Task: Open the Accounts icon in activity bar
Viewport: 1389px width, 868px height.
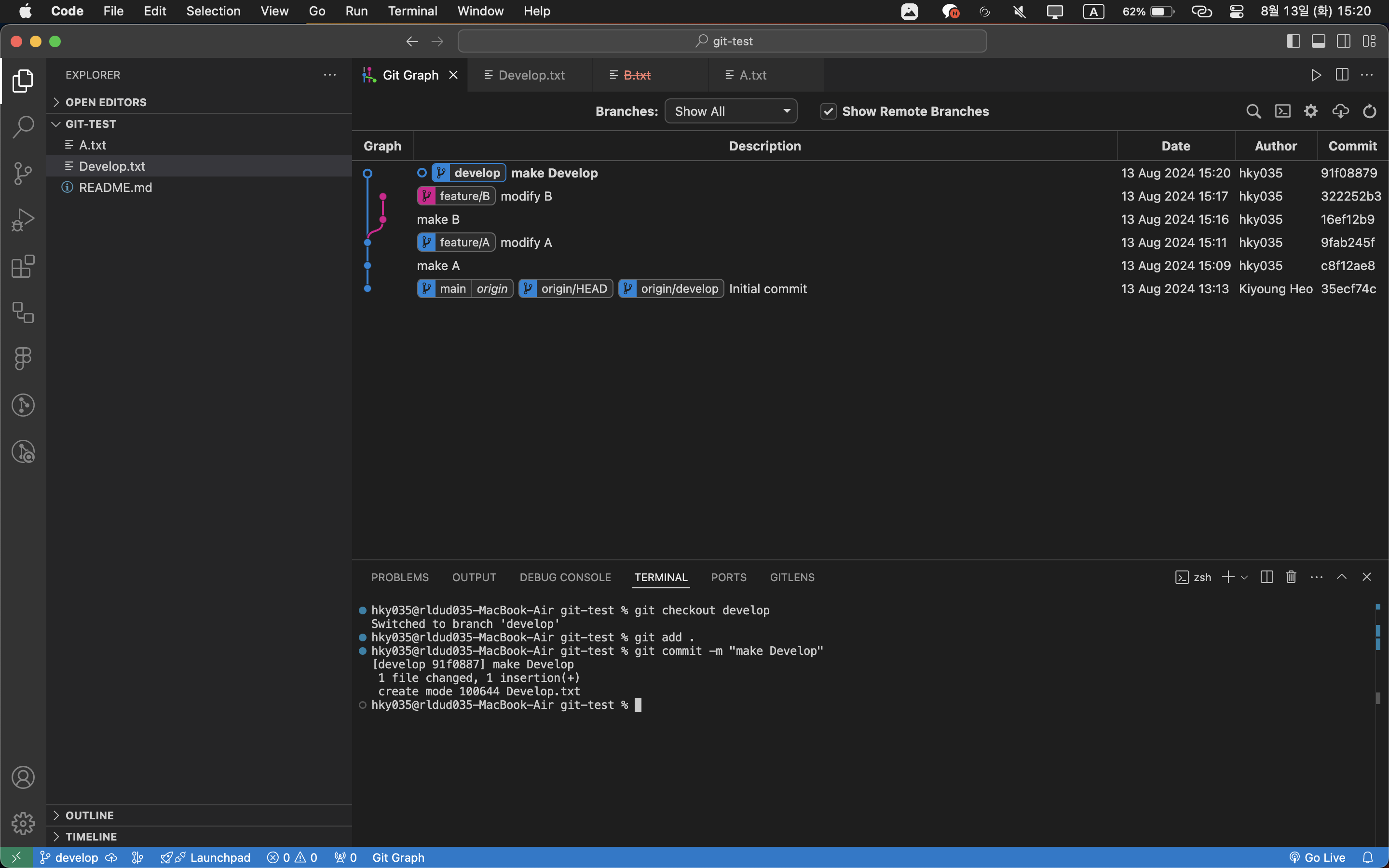Action: 23,777
